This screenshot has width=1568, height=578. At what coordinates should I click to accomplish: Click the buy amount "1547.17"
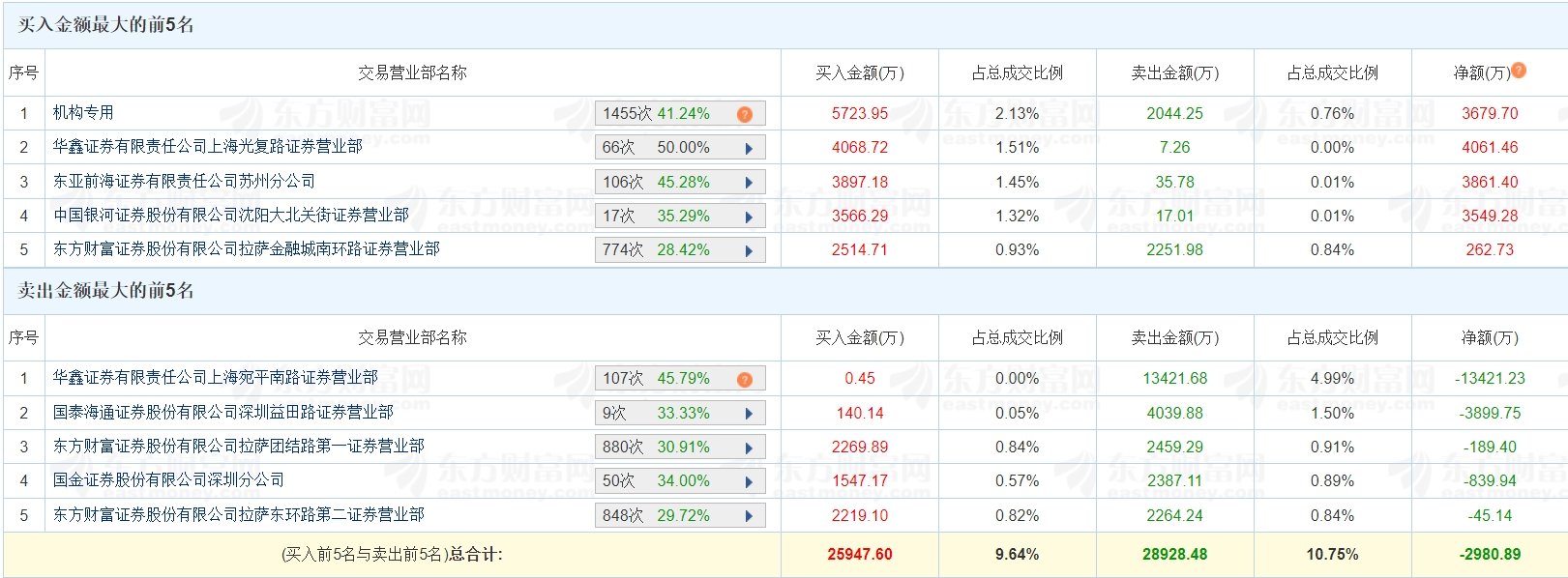click(860, 481)
